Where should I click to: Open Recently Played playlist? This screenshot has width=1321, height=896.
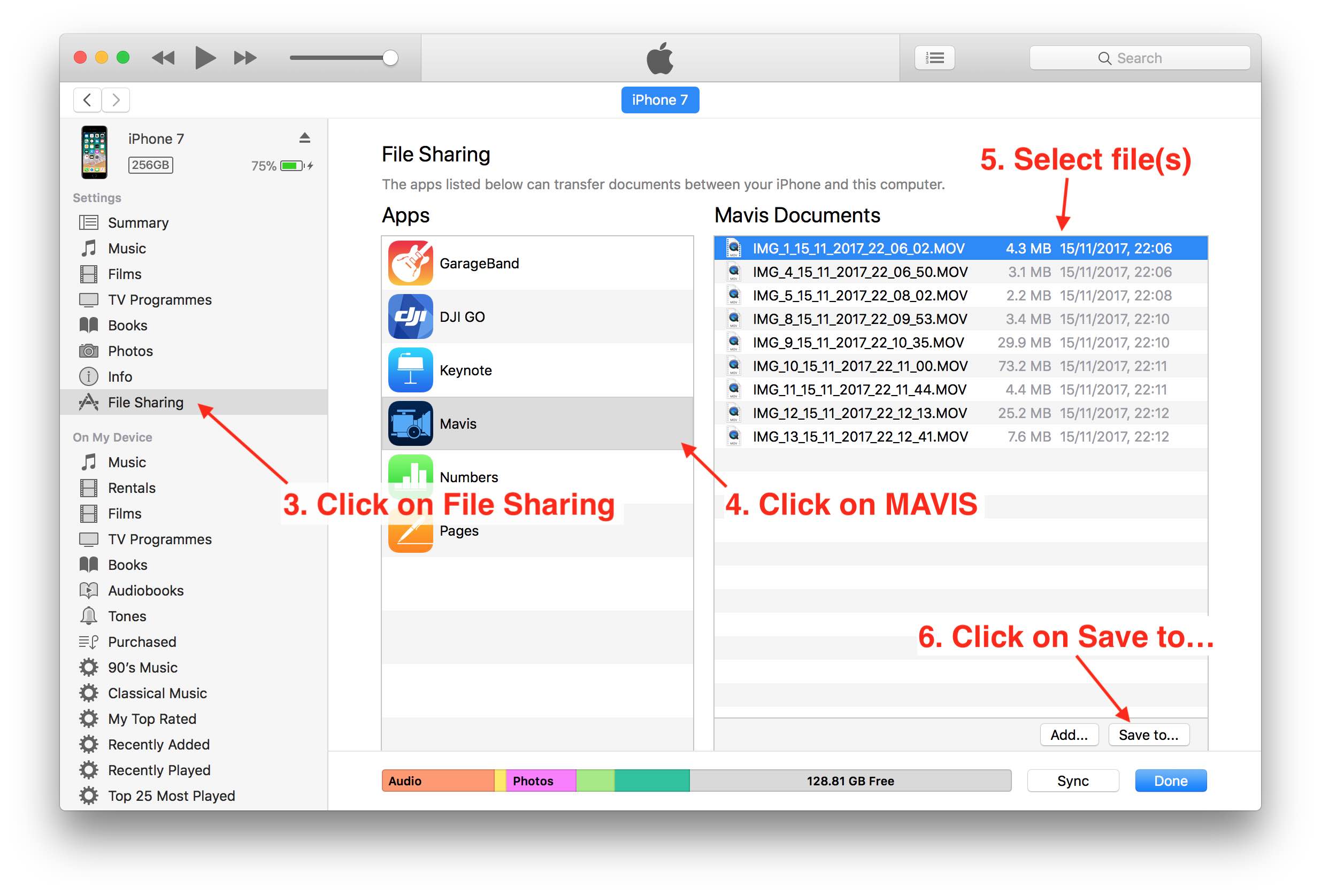point(193,770)
